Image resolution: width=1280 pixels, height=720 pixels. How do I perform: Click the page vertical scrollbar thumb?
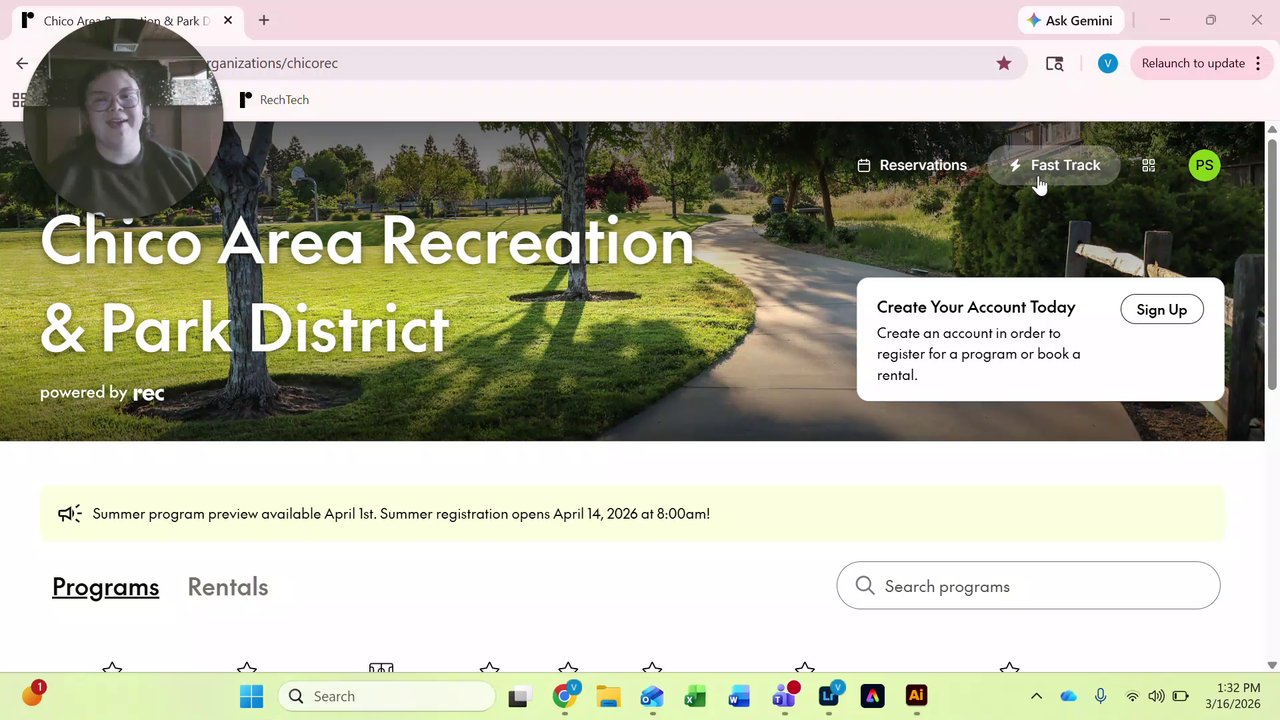pos(1272,264)
